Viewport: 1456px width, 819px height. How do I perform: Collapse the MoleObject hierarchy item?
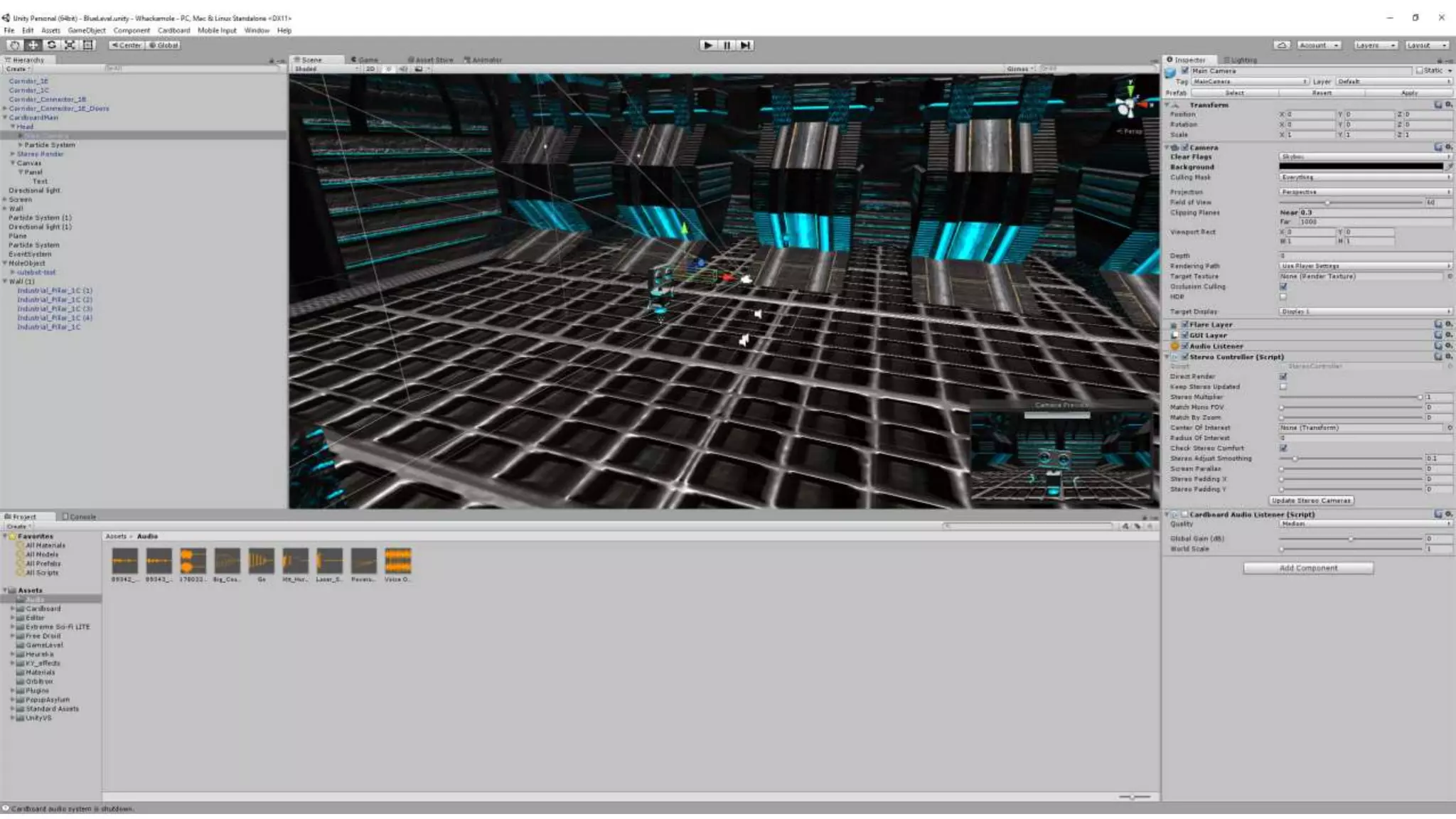click(x=5, y=263)
